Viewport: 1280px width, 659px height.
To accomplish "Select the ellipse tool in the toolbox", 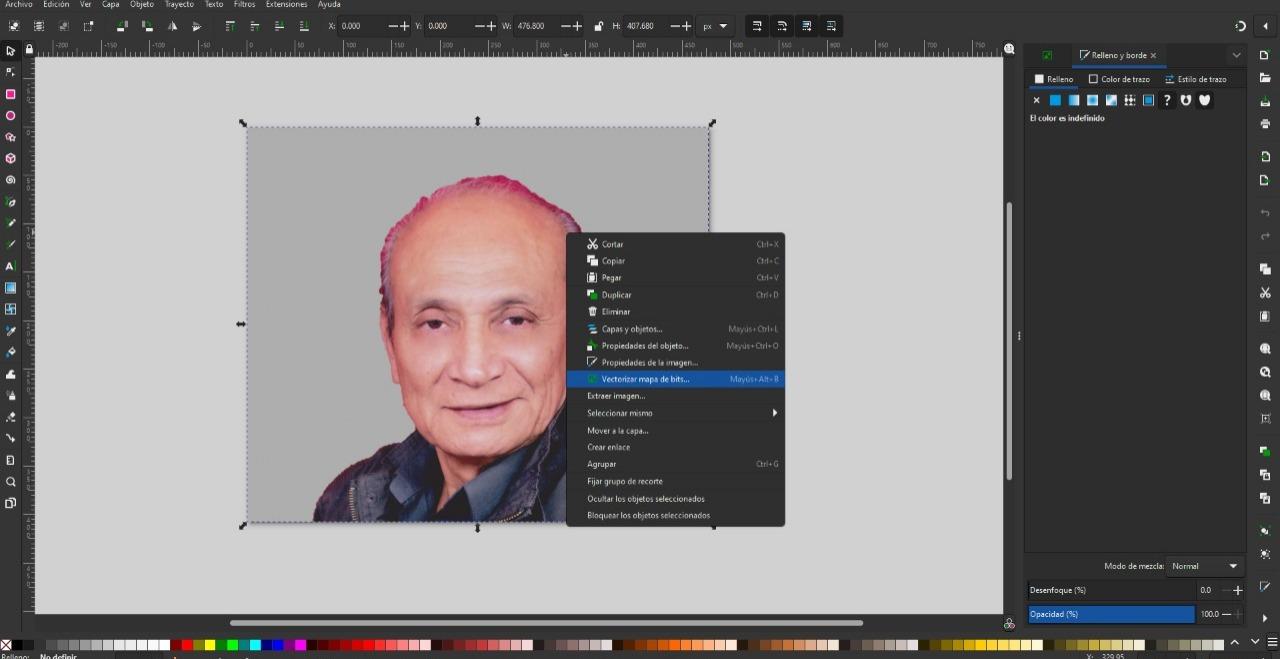I will (11, 116).
